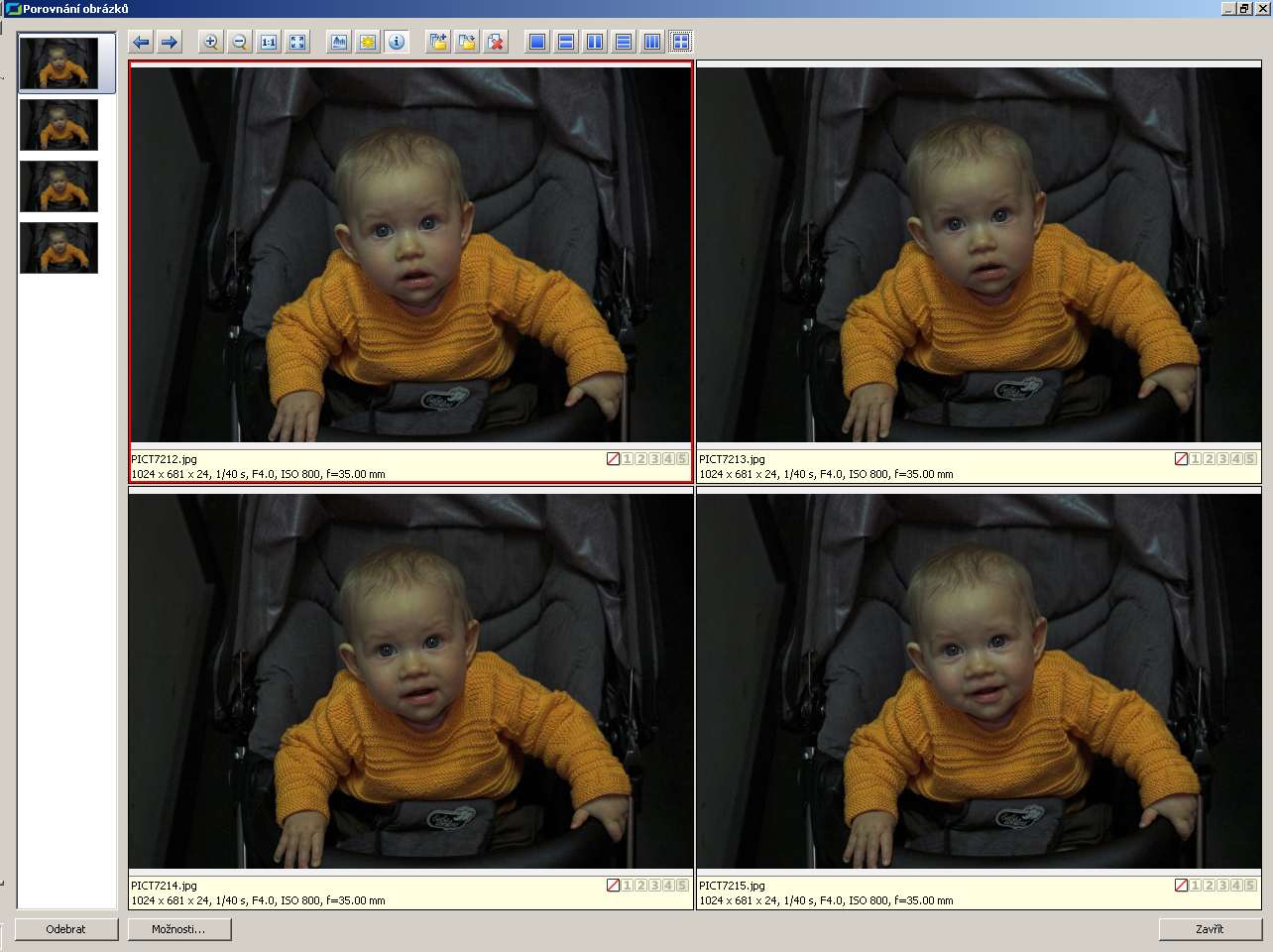Set rating 3 for PICT7213.jpg
The image size is (1273, 952).
pos(1222,459)
